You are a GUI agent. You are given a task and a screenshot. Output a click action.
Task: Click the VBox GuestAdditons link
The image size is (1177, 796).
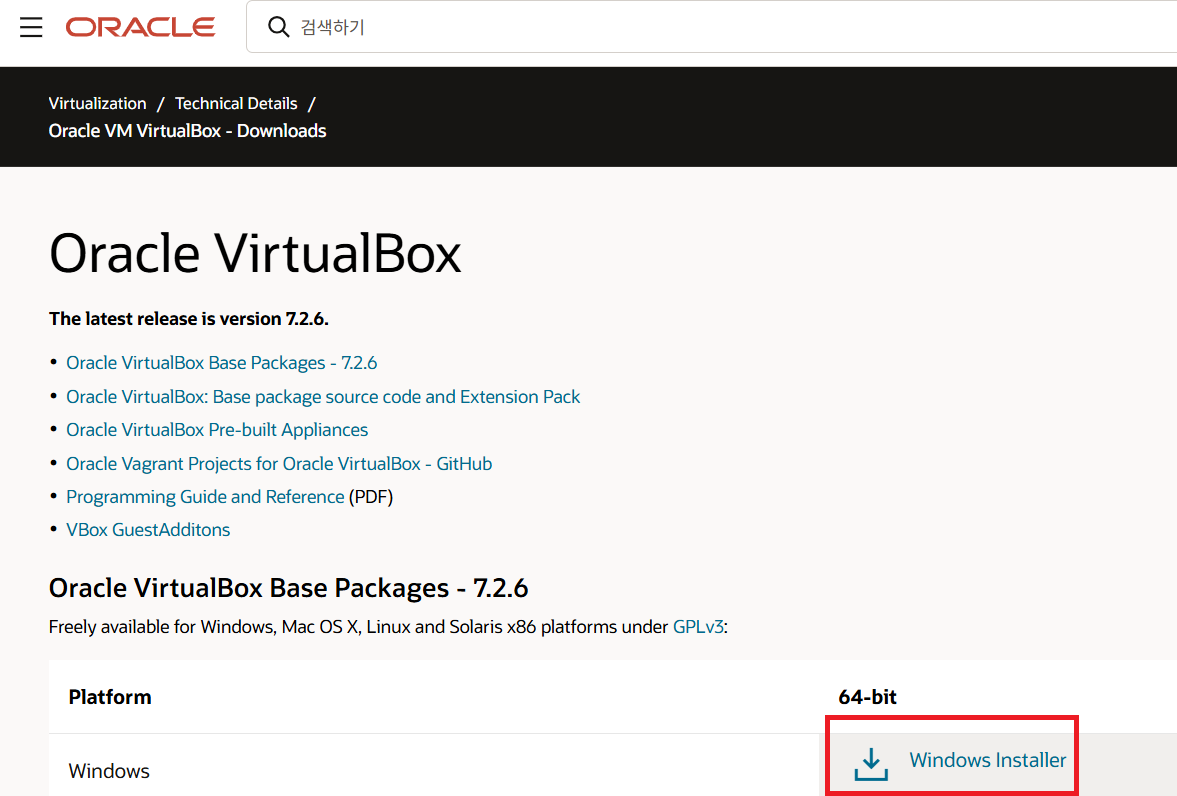pos(148,529)
